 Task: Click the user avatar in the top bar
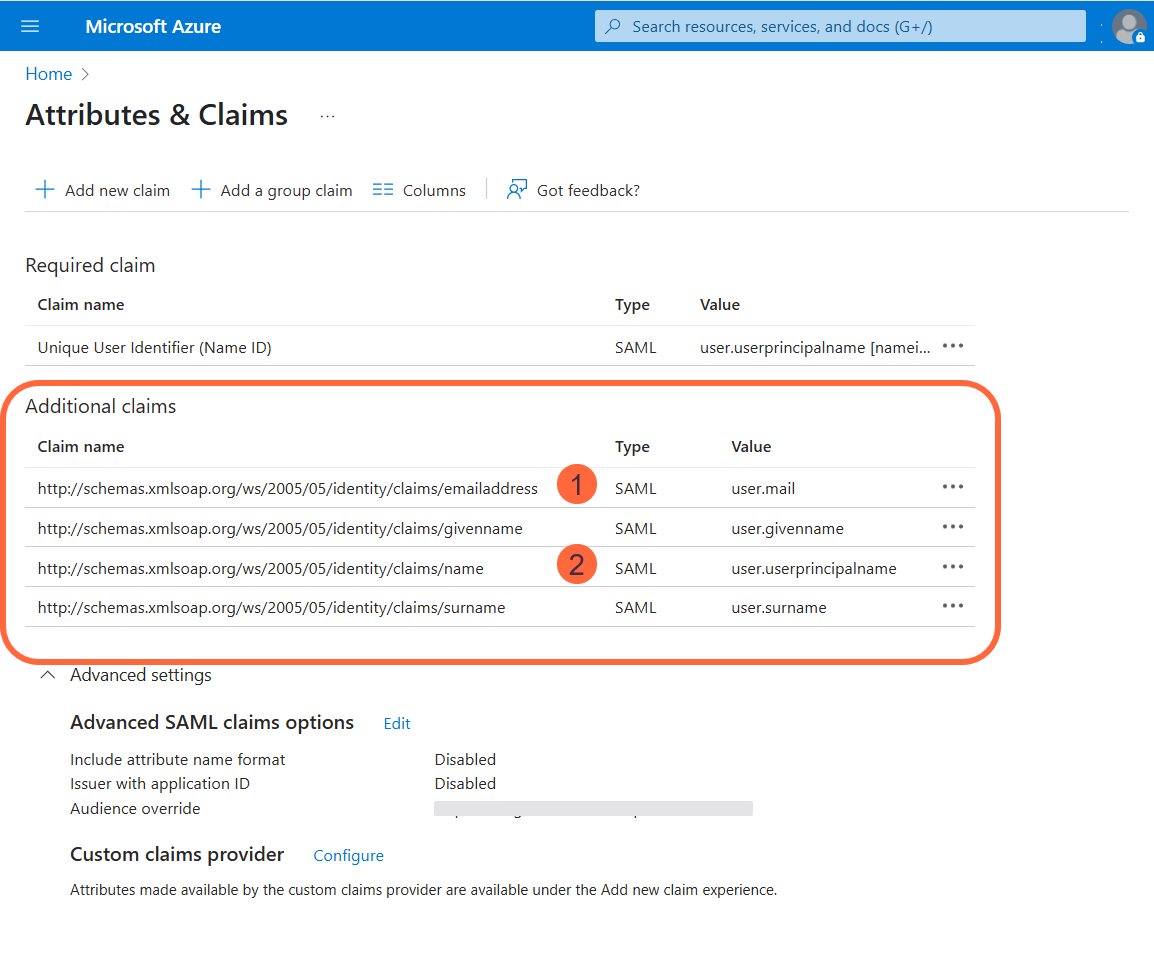[x=1128, y=26]
